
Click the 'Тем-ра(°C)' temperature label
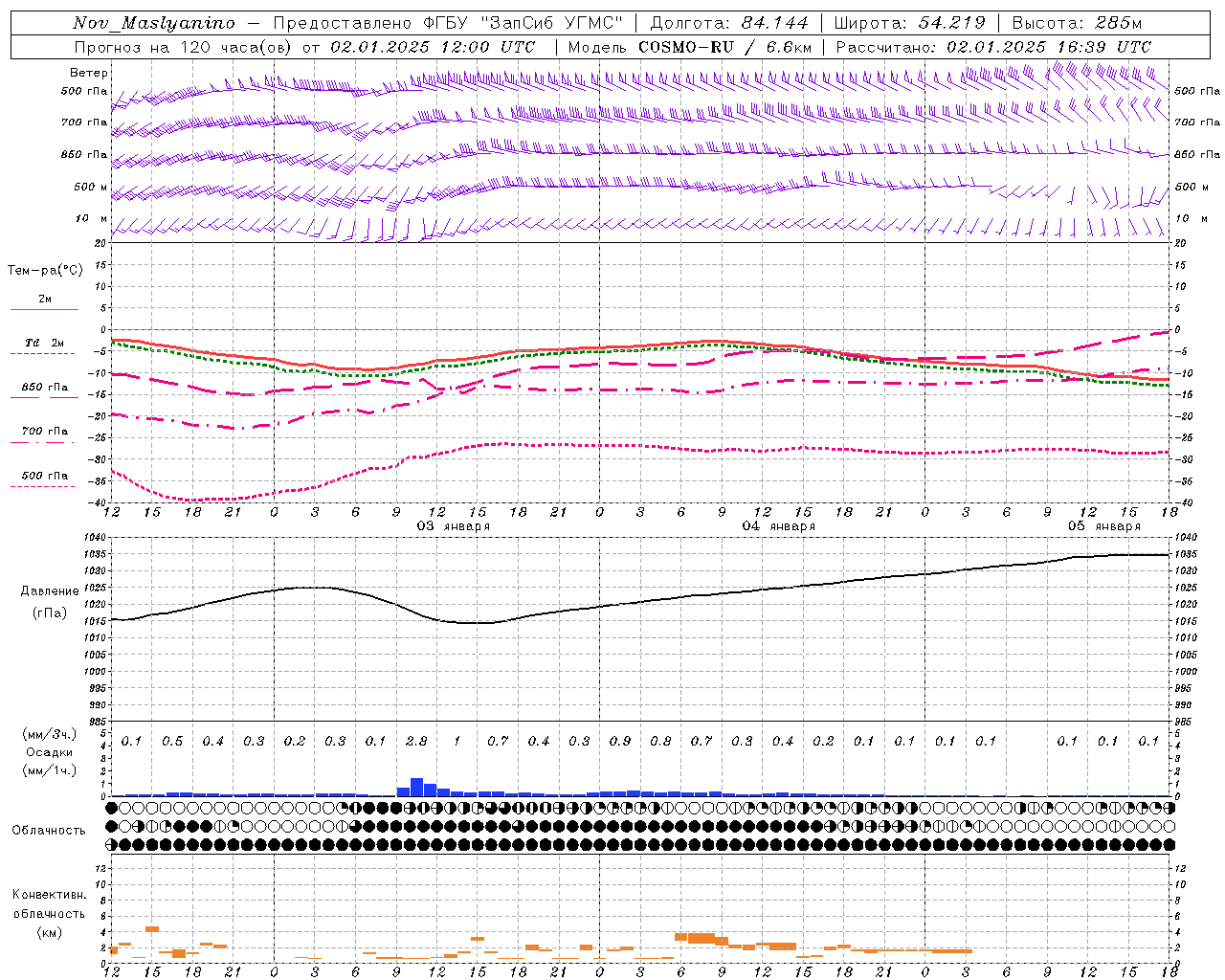(x=45, y=271)
